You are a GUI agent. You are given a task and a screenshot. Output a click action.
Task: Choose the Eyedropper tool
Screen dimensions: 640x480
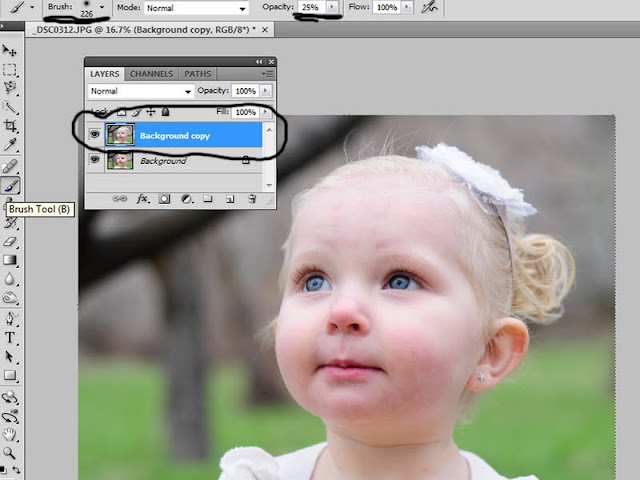click(10, 144)
